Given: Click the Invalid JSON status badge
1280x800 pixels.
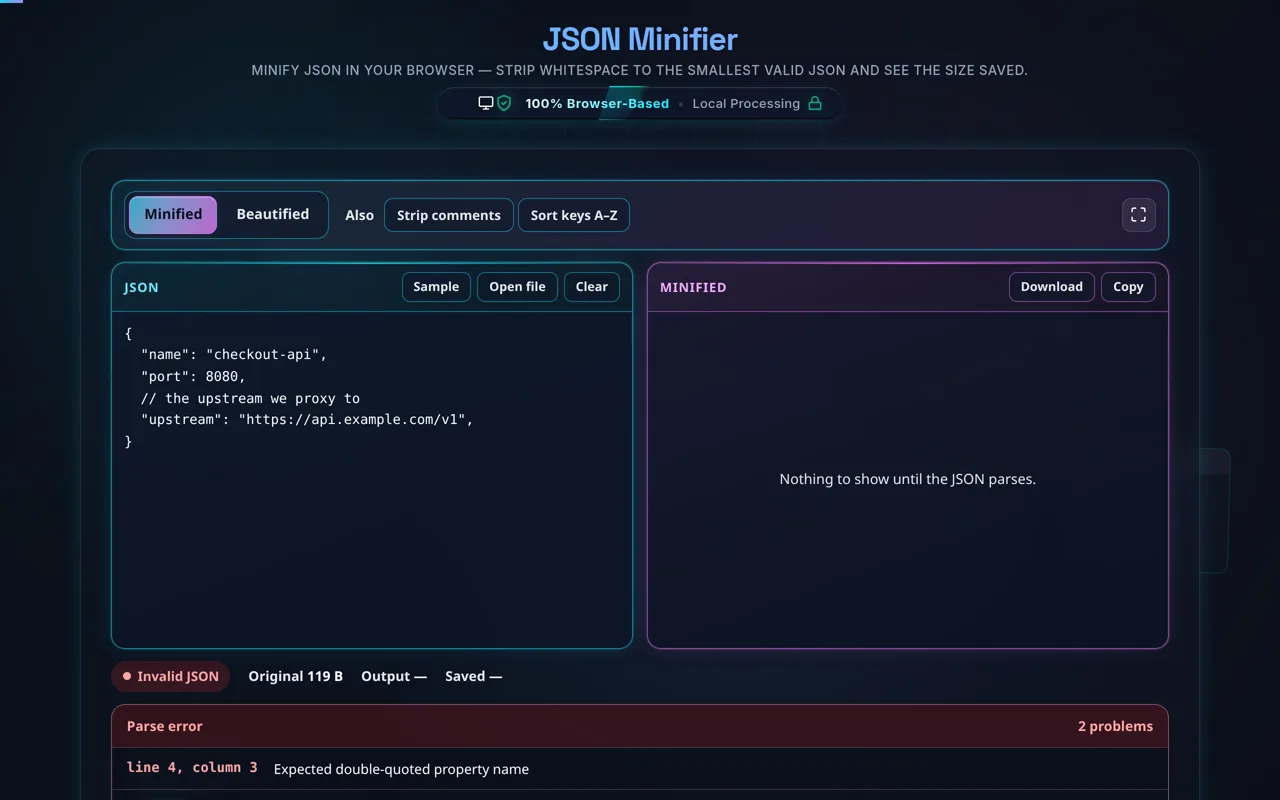Looking at the screenshot, I should [x=171, y=677].
